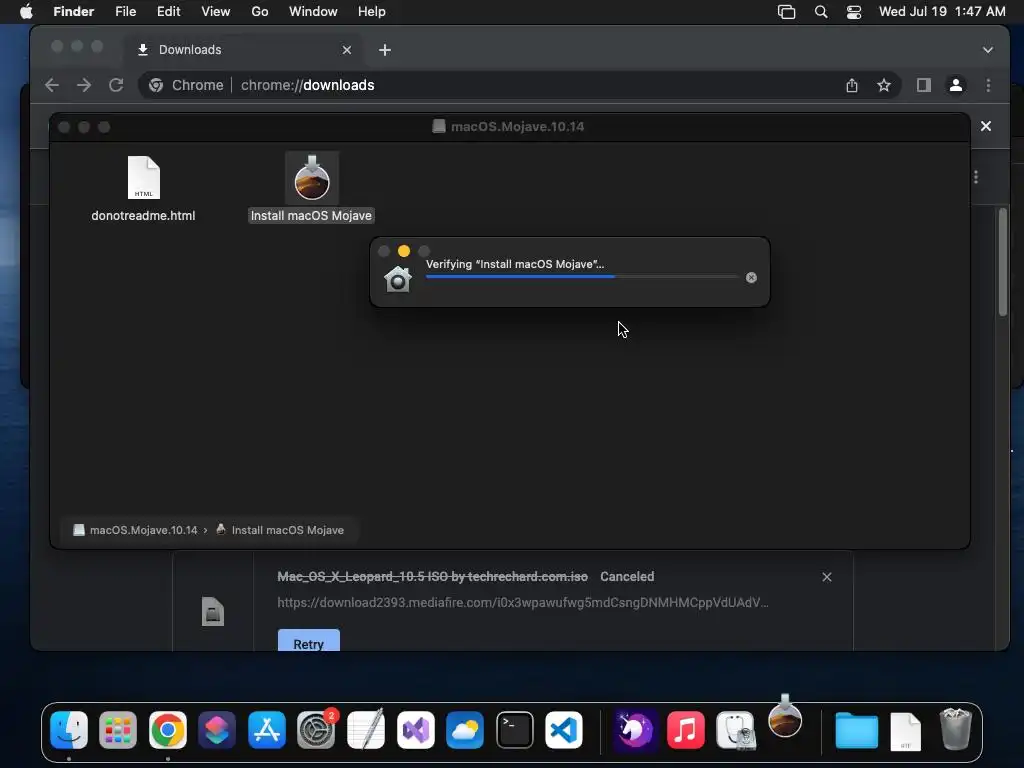Open Terminal from the Dock

pyautogui.click(x=515, y=729)
